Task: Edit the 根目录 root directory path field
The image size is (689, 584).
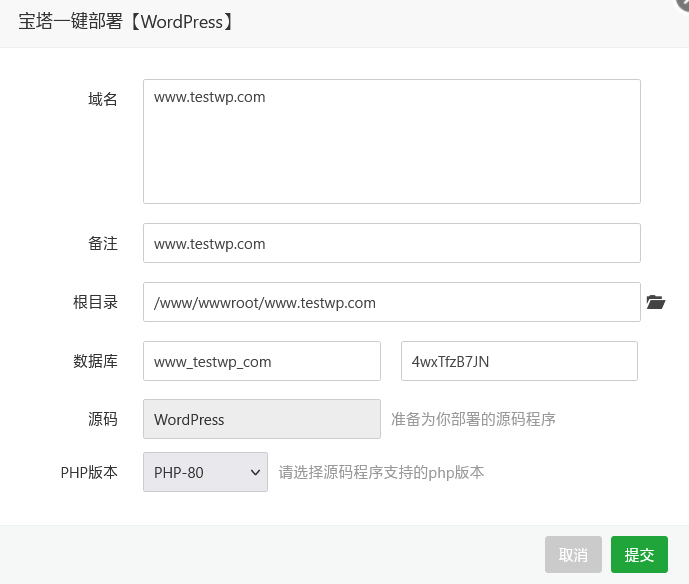Action: (392, 302)
